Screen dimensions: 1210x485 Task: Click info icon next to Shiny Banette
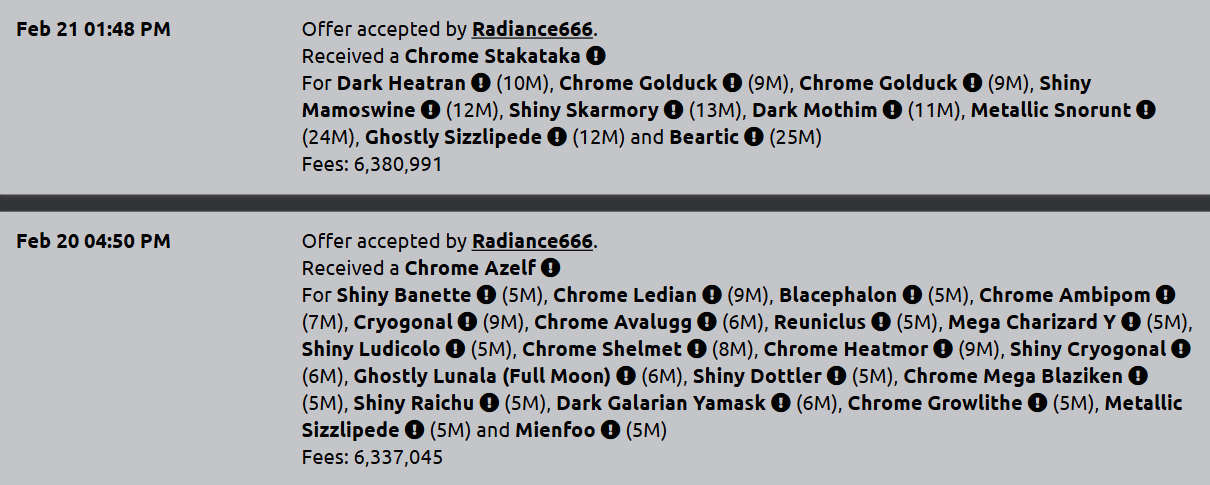click(487, 295)
